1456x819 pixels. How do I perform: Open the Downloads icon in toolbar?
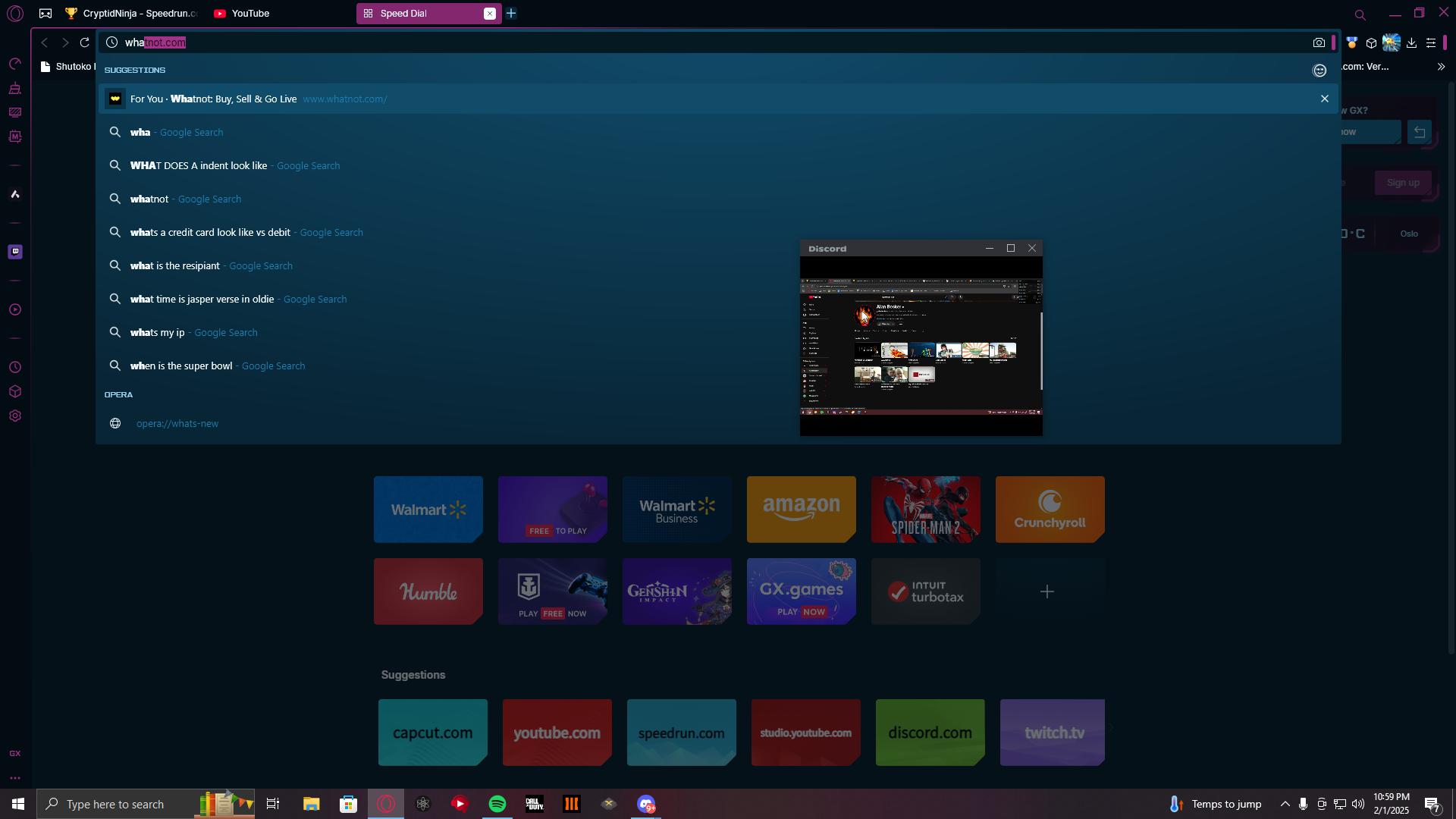pos(1411,43)
